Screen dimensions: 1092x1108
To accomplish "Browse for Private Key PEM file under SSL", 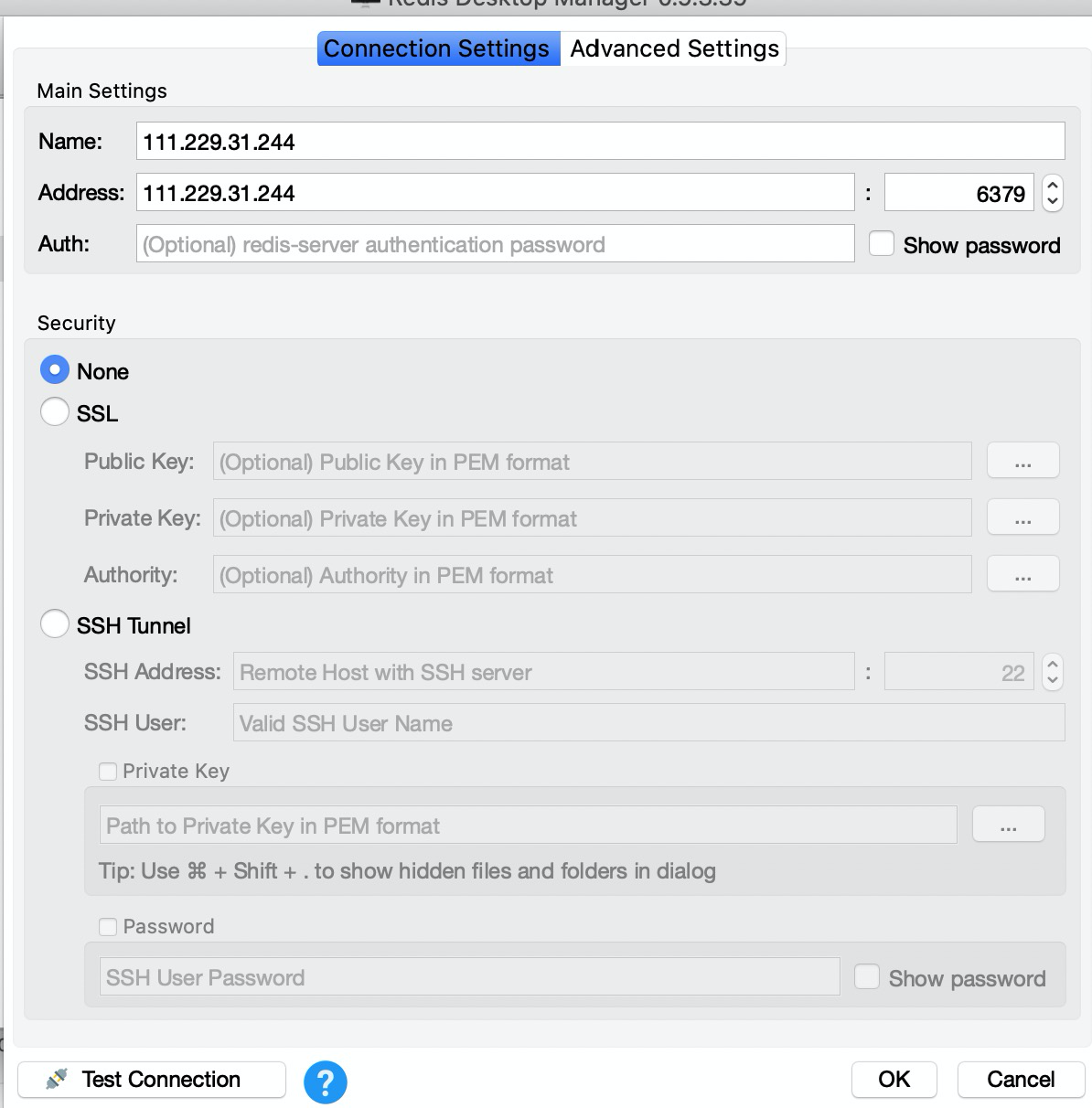I will [1023, 517].
